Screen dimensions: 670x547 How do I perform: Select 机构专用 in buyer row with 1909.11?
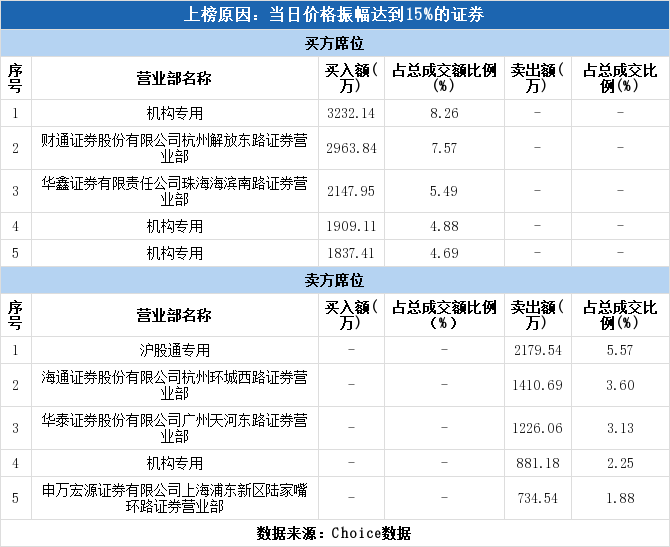[175, 226]
